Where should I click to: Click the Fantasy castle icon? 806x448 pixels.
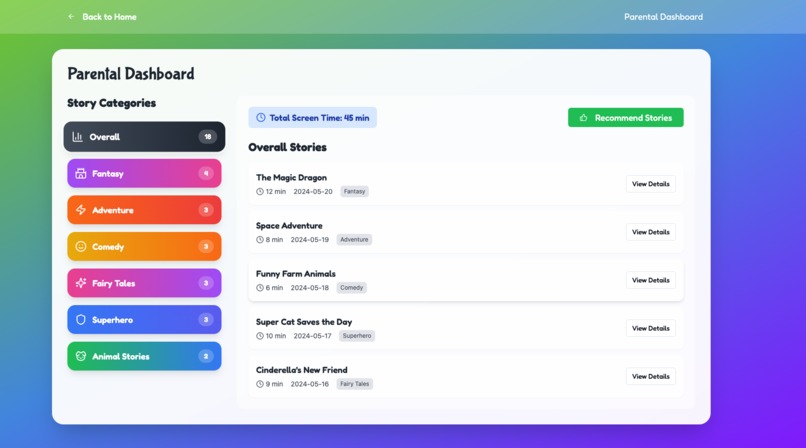pyautogui.click(x=81, y=174)
